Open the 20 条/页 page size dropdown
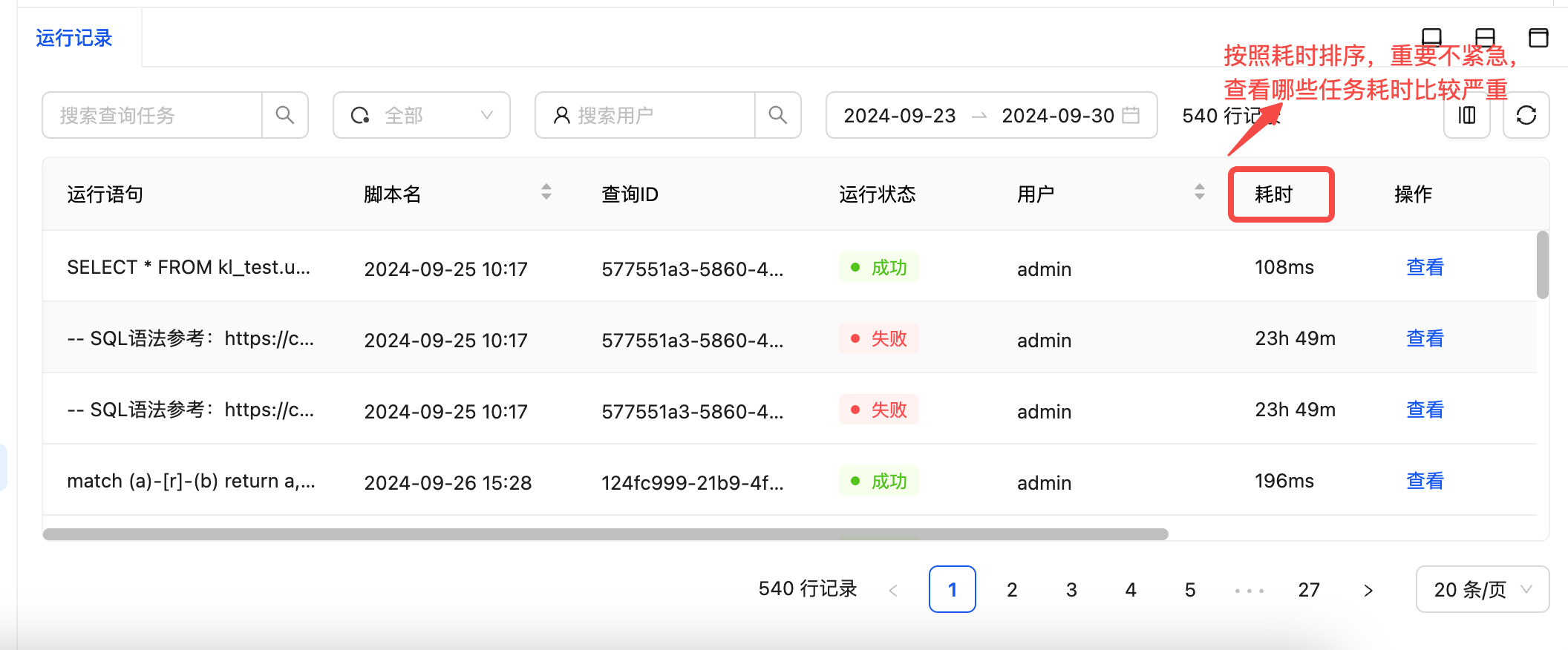1568x650 pixels. coord(1483,589)
